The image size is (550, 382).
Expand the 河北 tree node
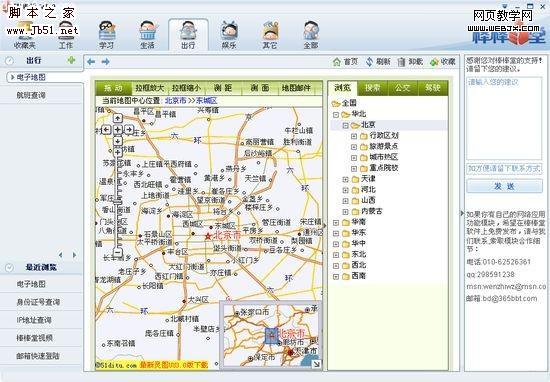[346, 190]
